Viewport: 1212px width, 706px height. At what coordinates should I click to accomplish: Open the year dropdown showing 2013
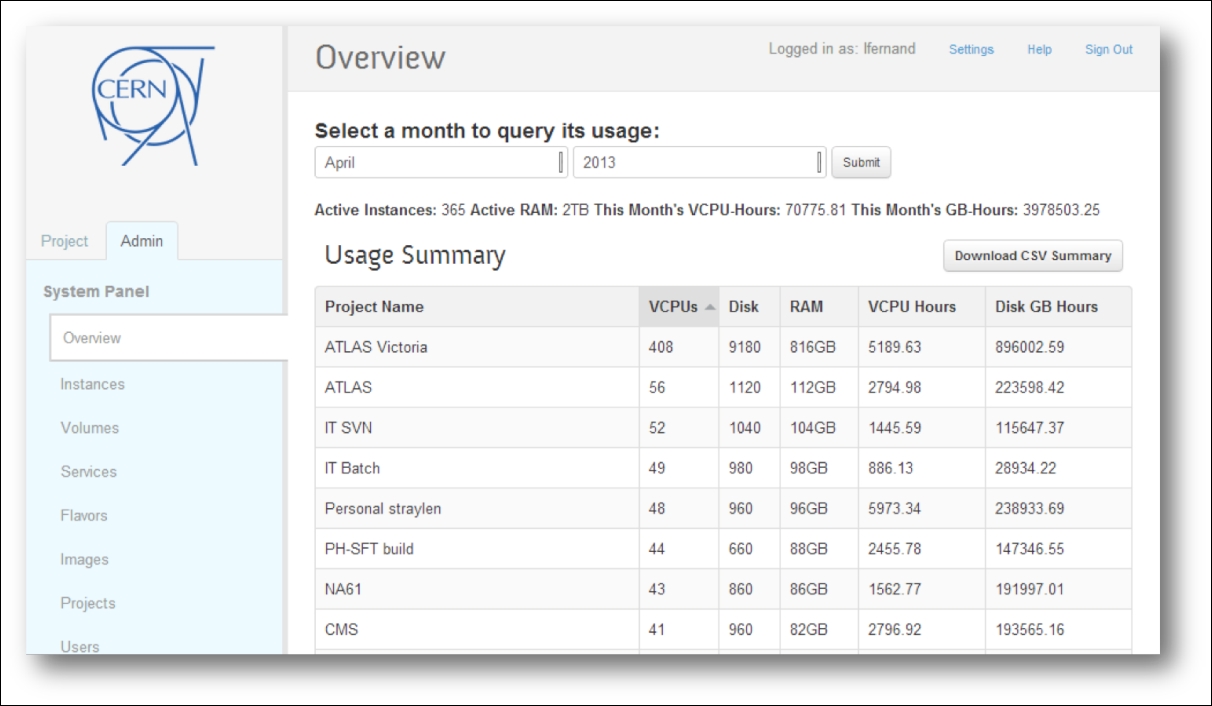[x=699, y=162]
